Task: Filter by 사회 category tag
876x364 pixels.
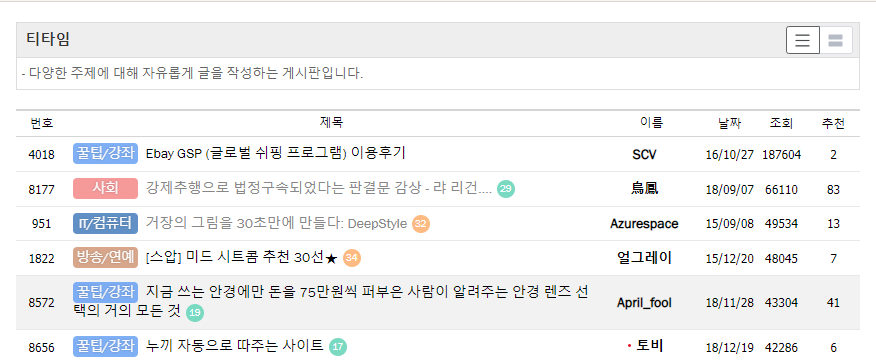Action: (x=106, y=189)
